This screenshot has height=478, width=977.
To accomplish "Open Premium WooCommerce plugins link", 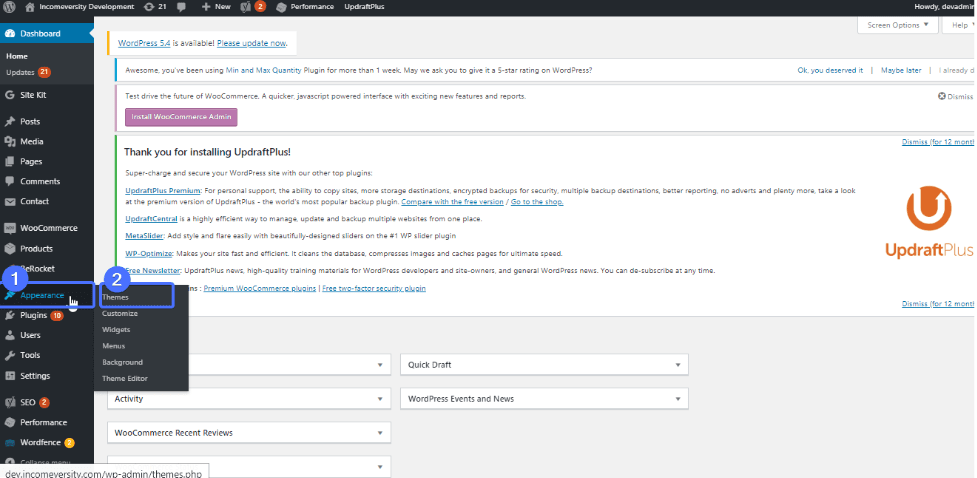I will (259, 289).
